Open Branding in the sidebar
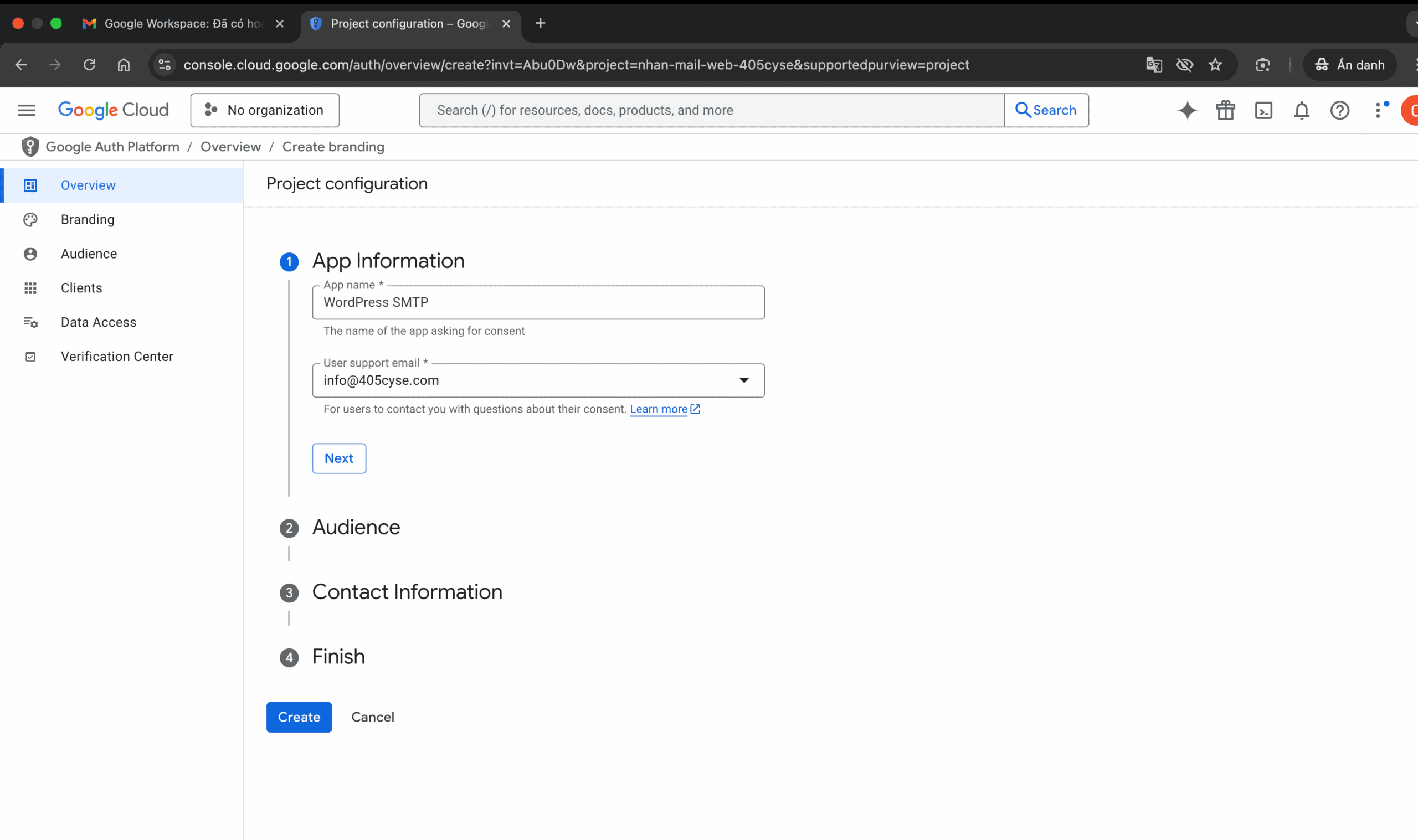Screen dimensions: 1418x840 122,220
